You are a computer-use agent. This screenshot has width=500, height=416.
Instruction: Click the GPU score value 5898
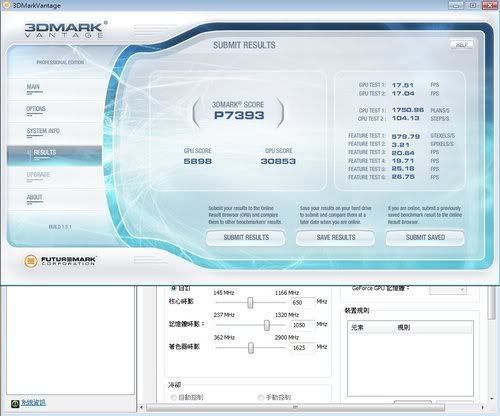[198, 161]
